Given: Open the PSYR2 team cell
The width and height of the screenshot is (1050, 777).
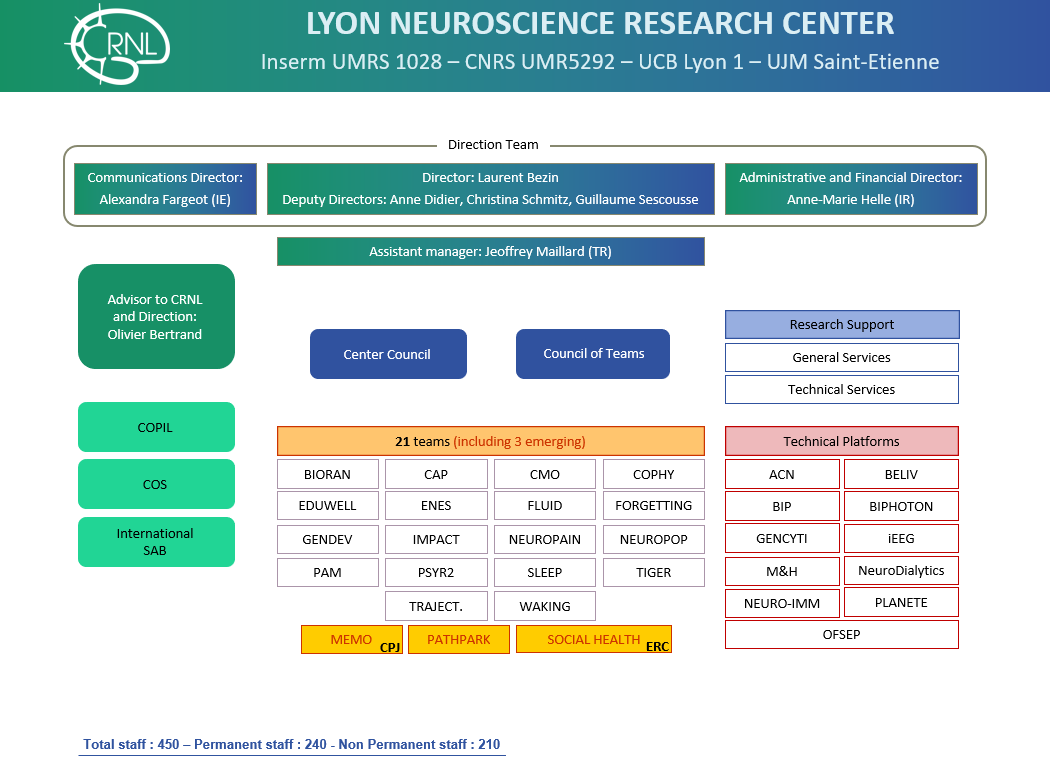Looking at the screenshot, I should [436, 573].
